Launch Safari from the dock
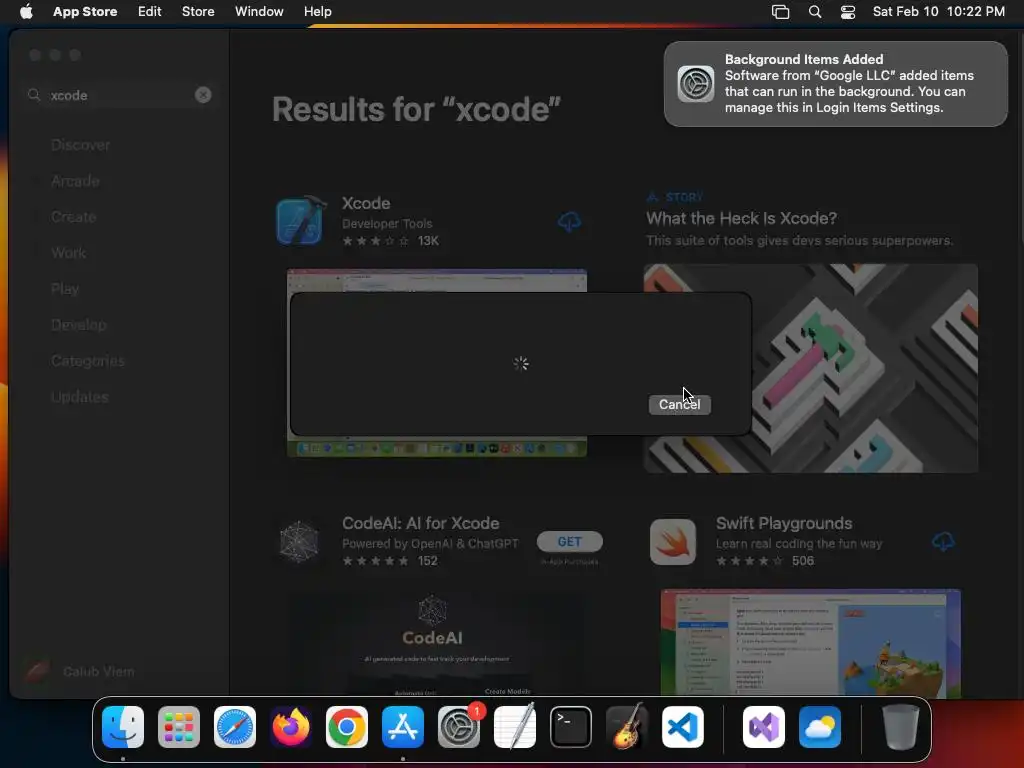 (x=235, y=727)
